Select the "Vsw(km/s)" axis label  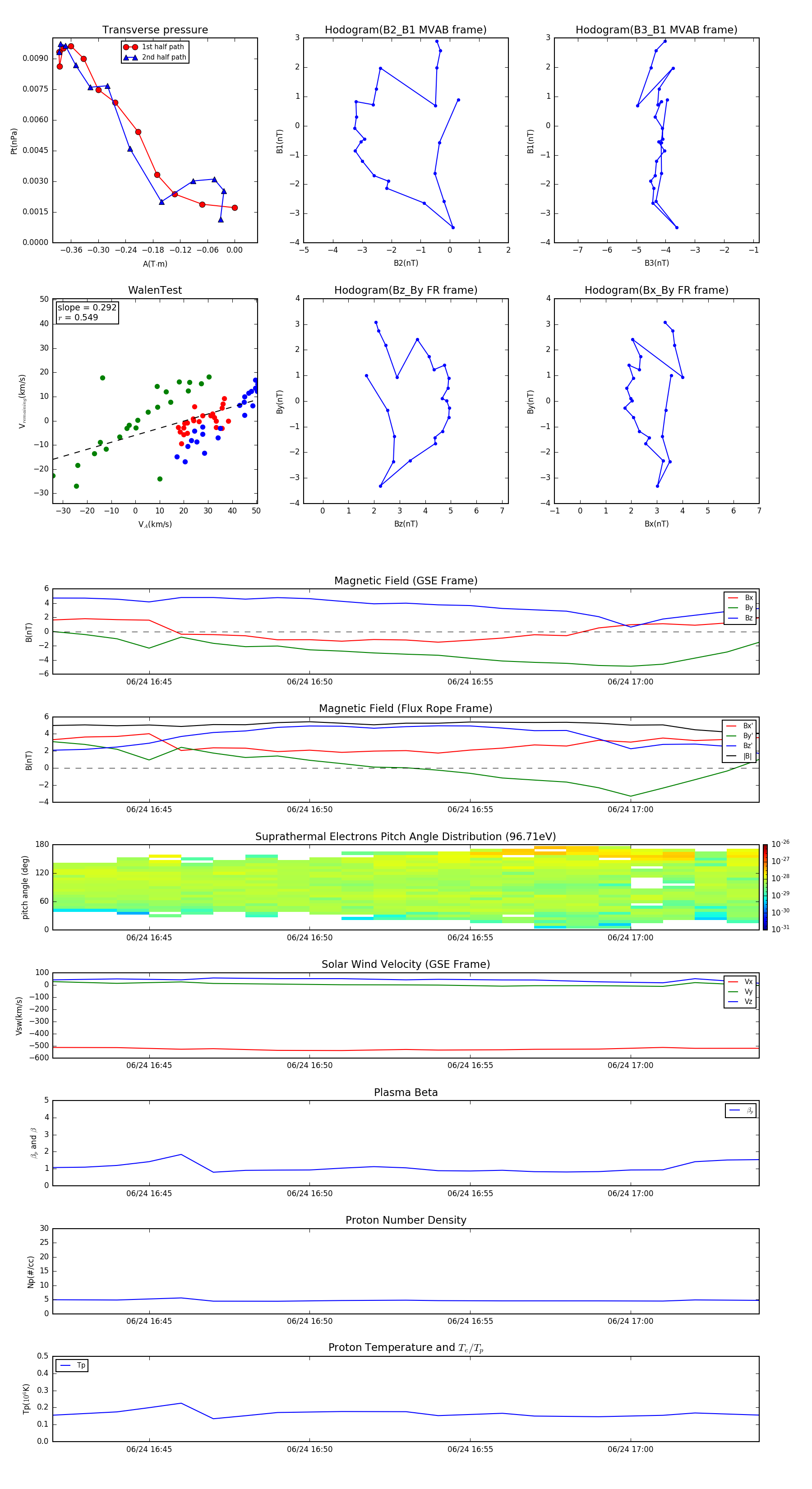tap(18, 1016)
